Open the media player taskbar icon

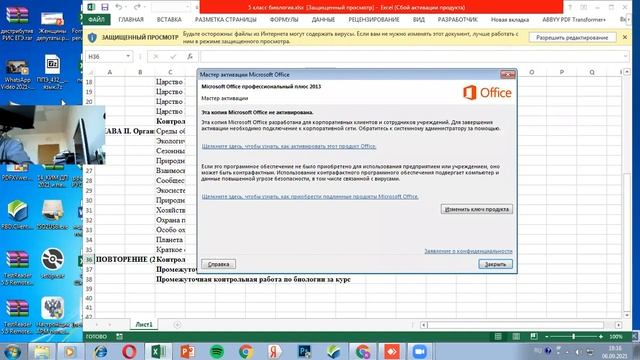pos(70,351)
